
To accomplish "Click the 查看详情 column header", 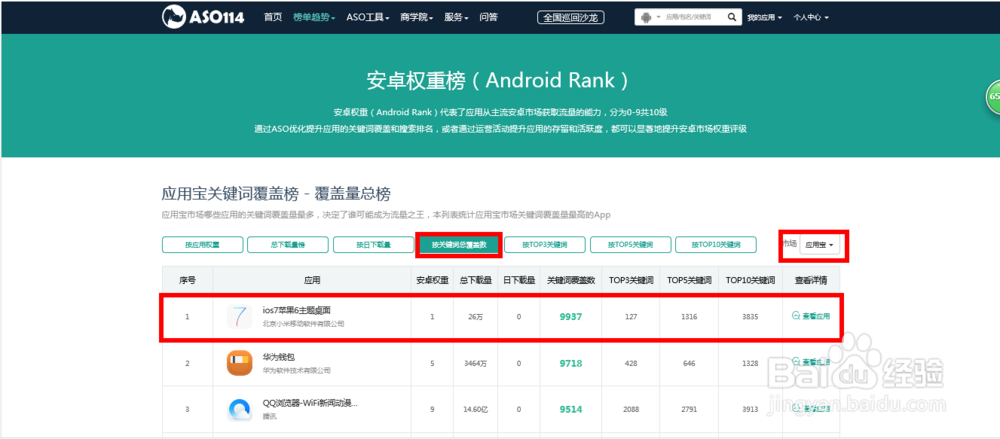I will tap(811, 280).
